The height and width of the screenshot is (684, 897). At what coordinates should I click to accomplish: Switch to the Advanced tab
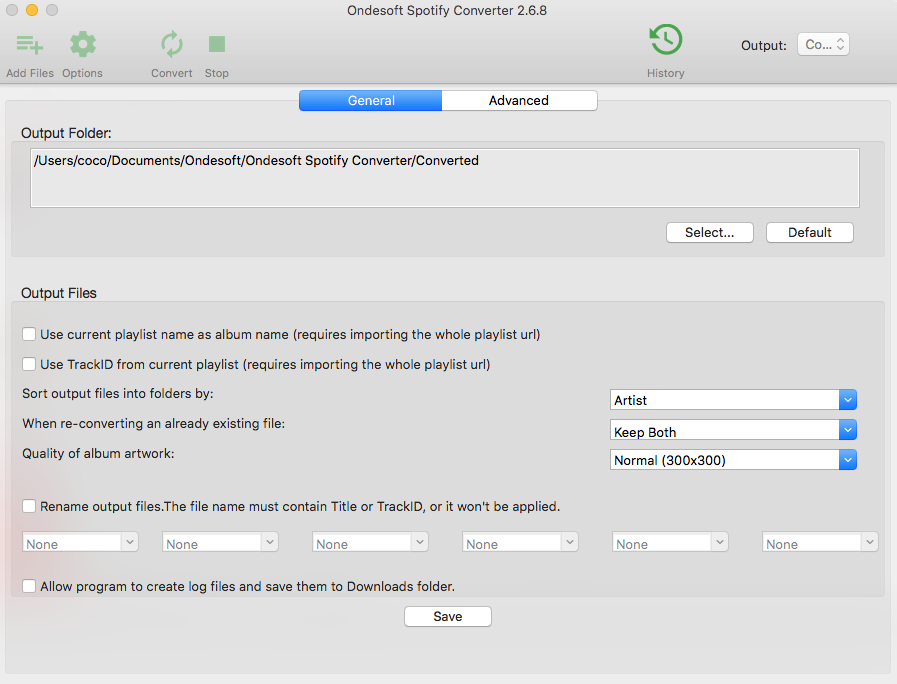[519, 101]
